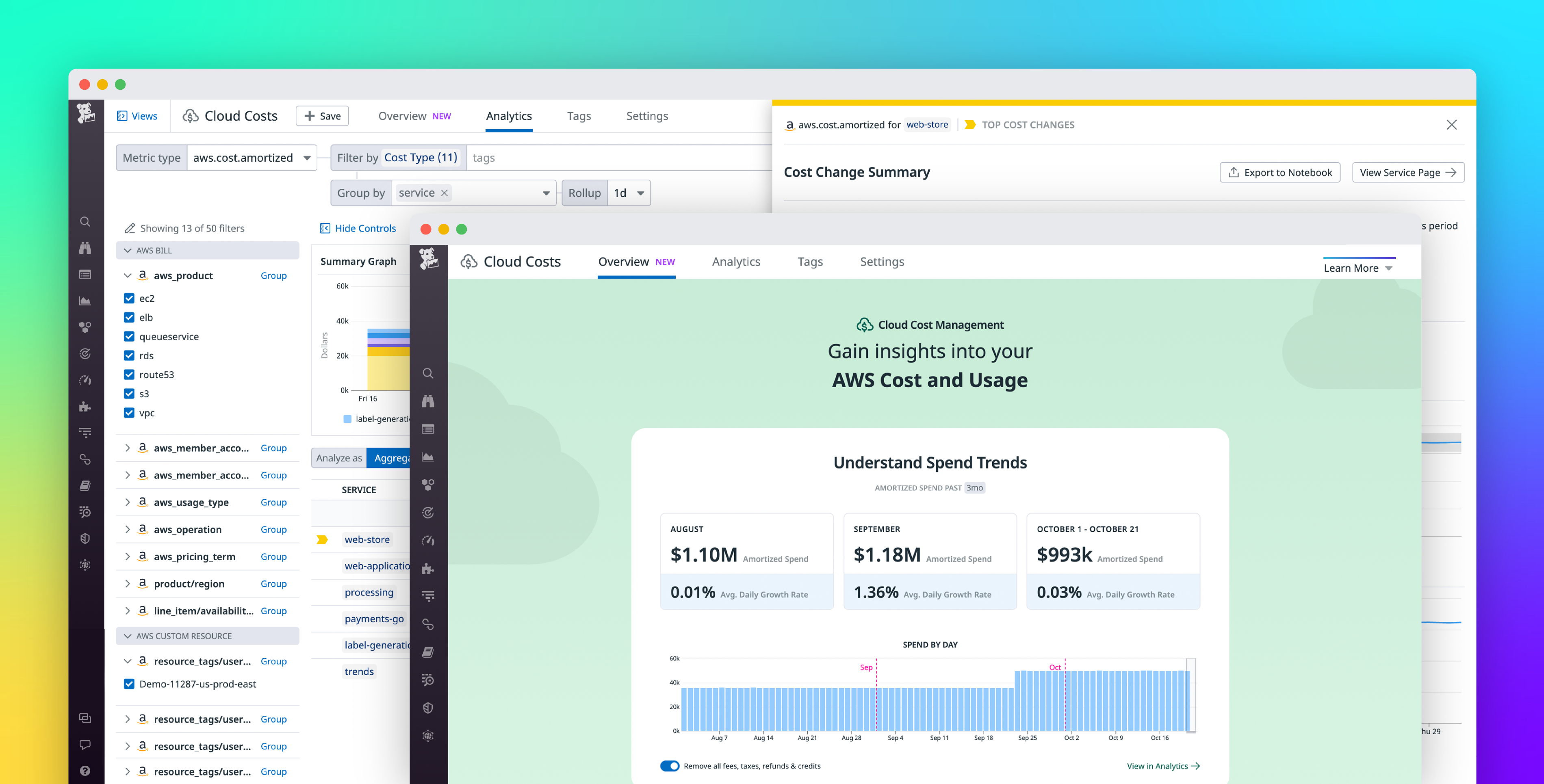Screen dimensions: 1544x784
Task: Click the Export to Notebook button
Action: click(1279, 172)
